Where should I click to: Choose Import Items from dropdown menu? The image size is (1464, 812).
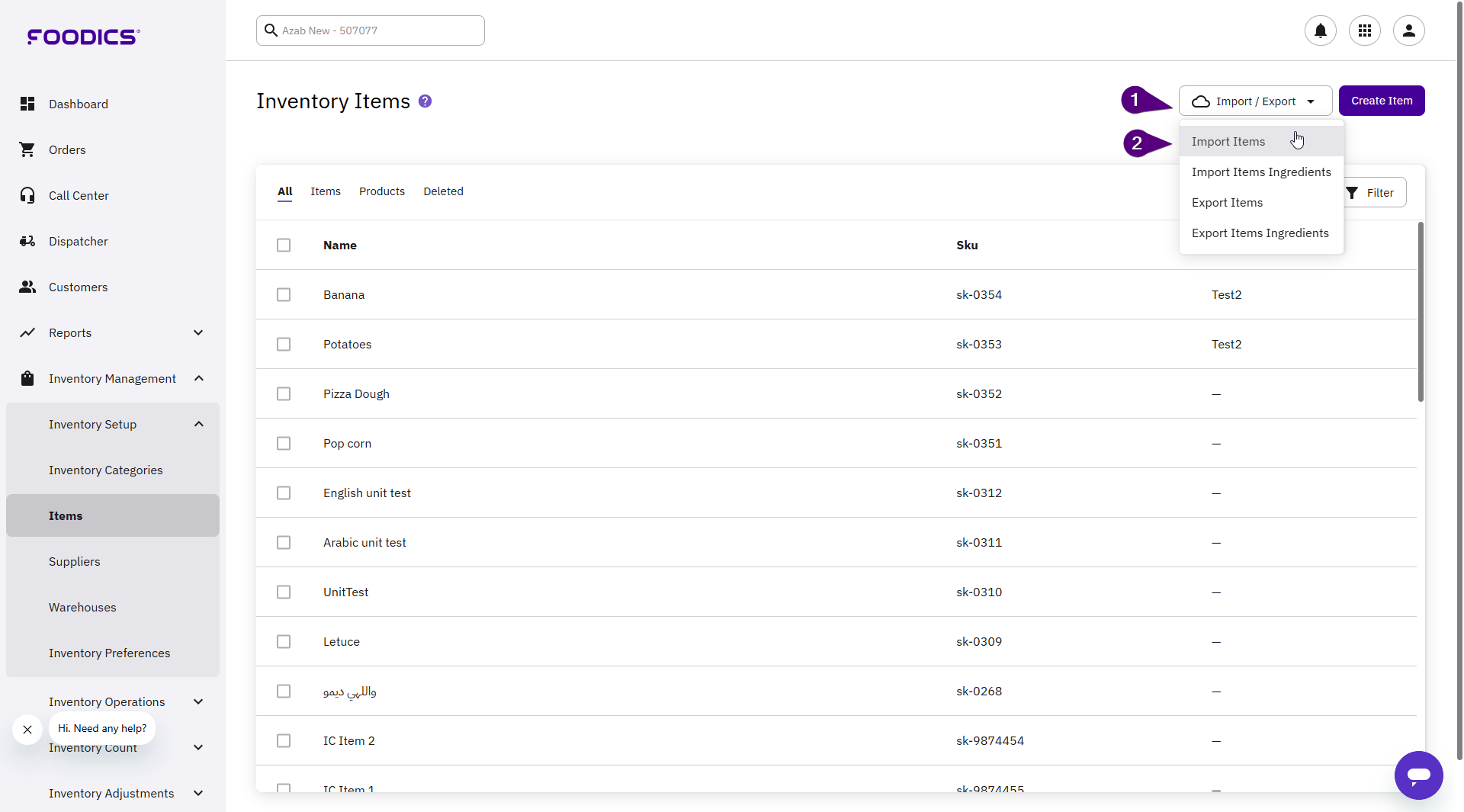click(x=1228, y=142)
